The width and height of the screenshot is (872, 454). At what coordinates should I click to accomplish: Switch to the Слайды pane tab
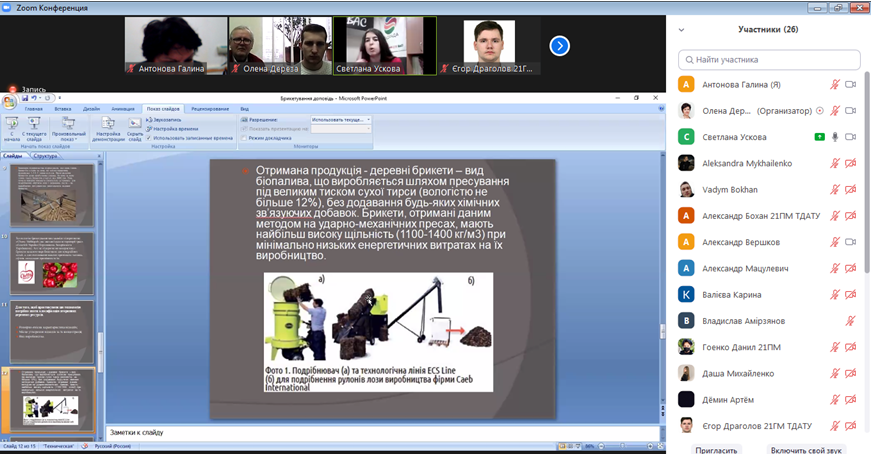click(x=13, y=156)
